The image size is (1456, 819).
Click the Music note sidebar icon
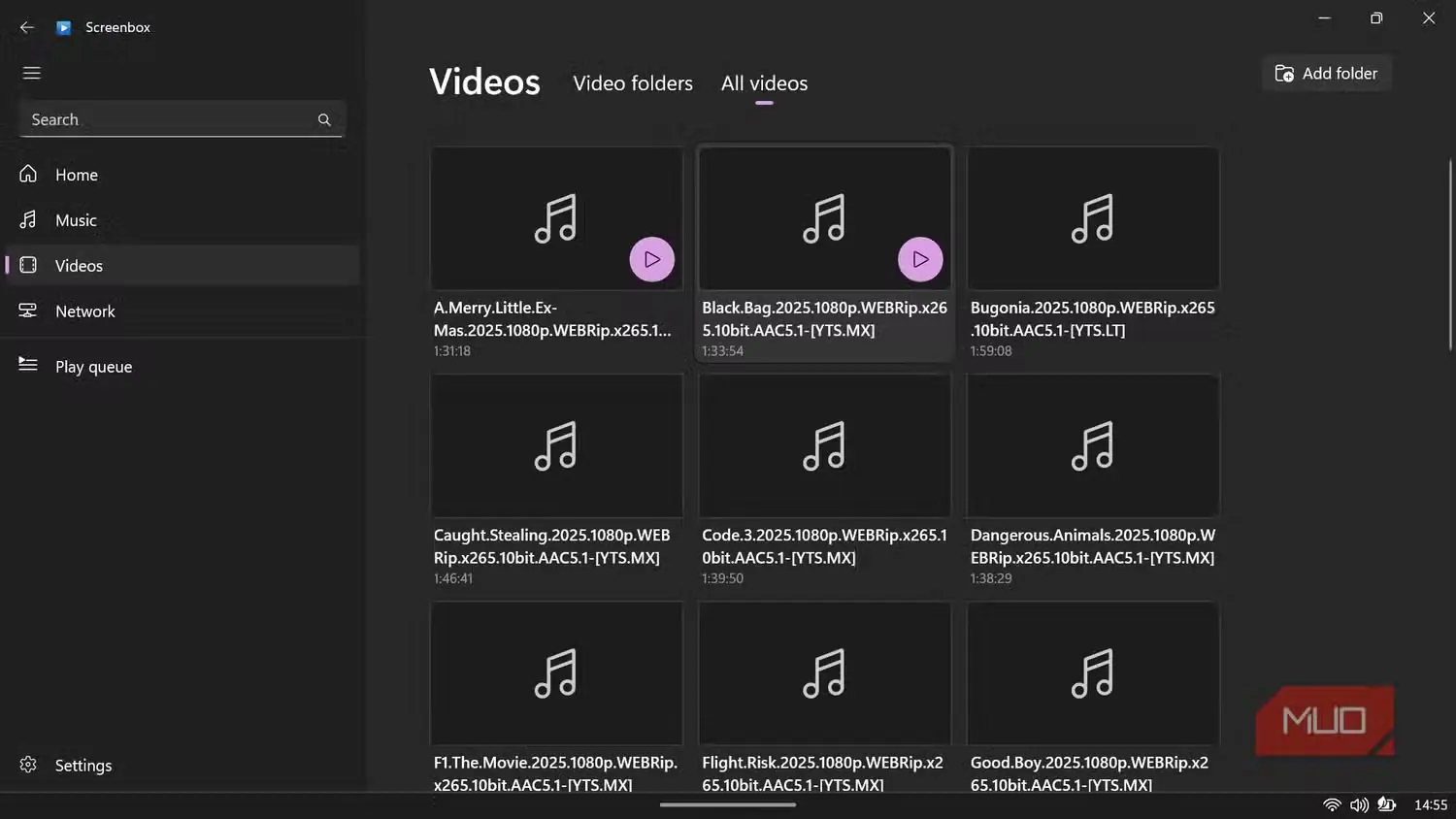28,219
